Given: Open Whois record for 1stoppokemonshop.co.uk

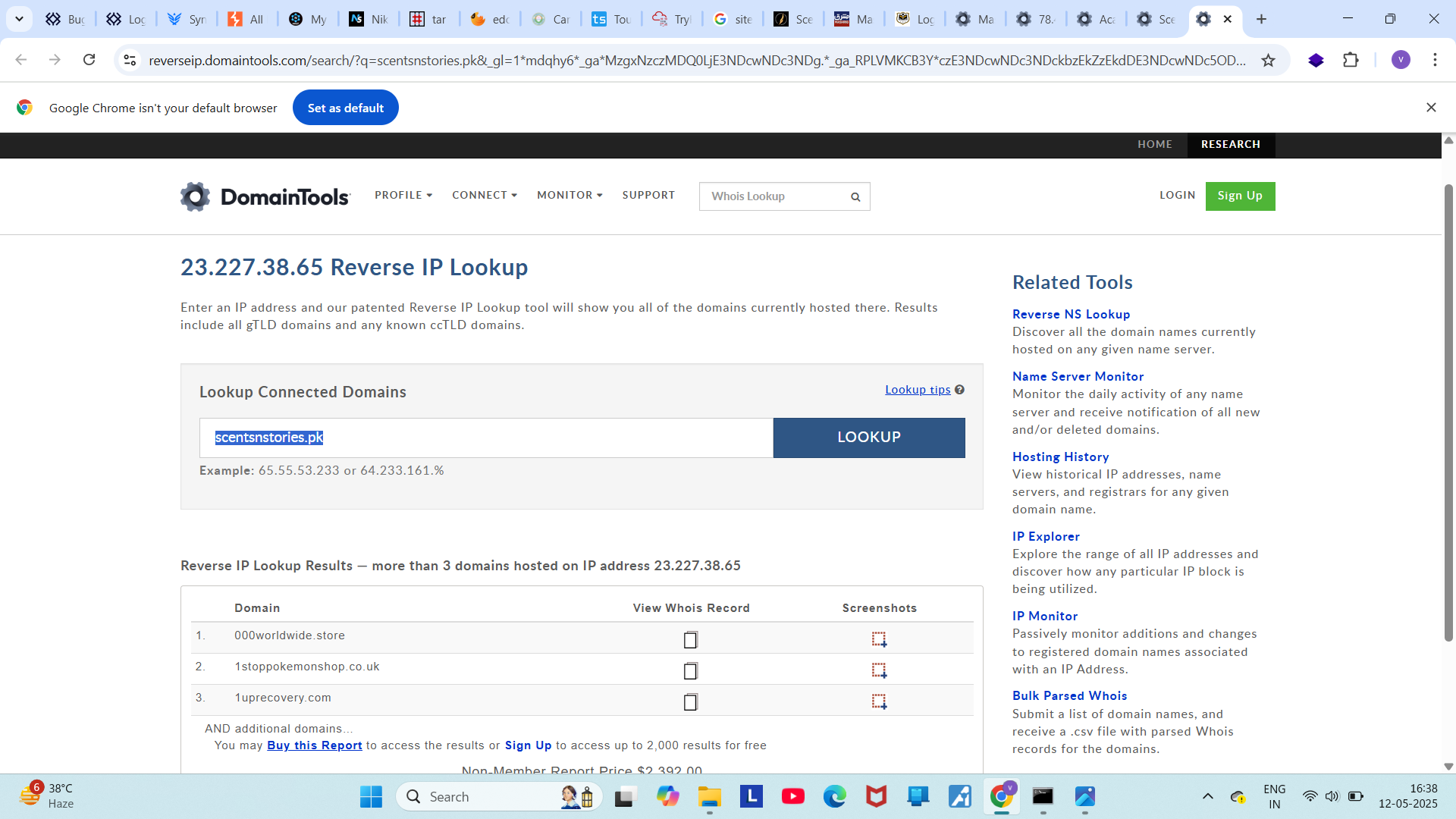Looking at the screenshot, I should pyautogui.click(x=690, y=671).
